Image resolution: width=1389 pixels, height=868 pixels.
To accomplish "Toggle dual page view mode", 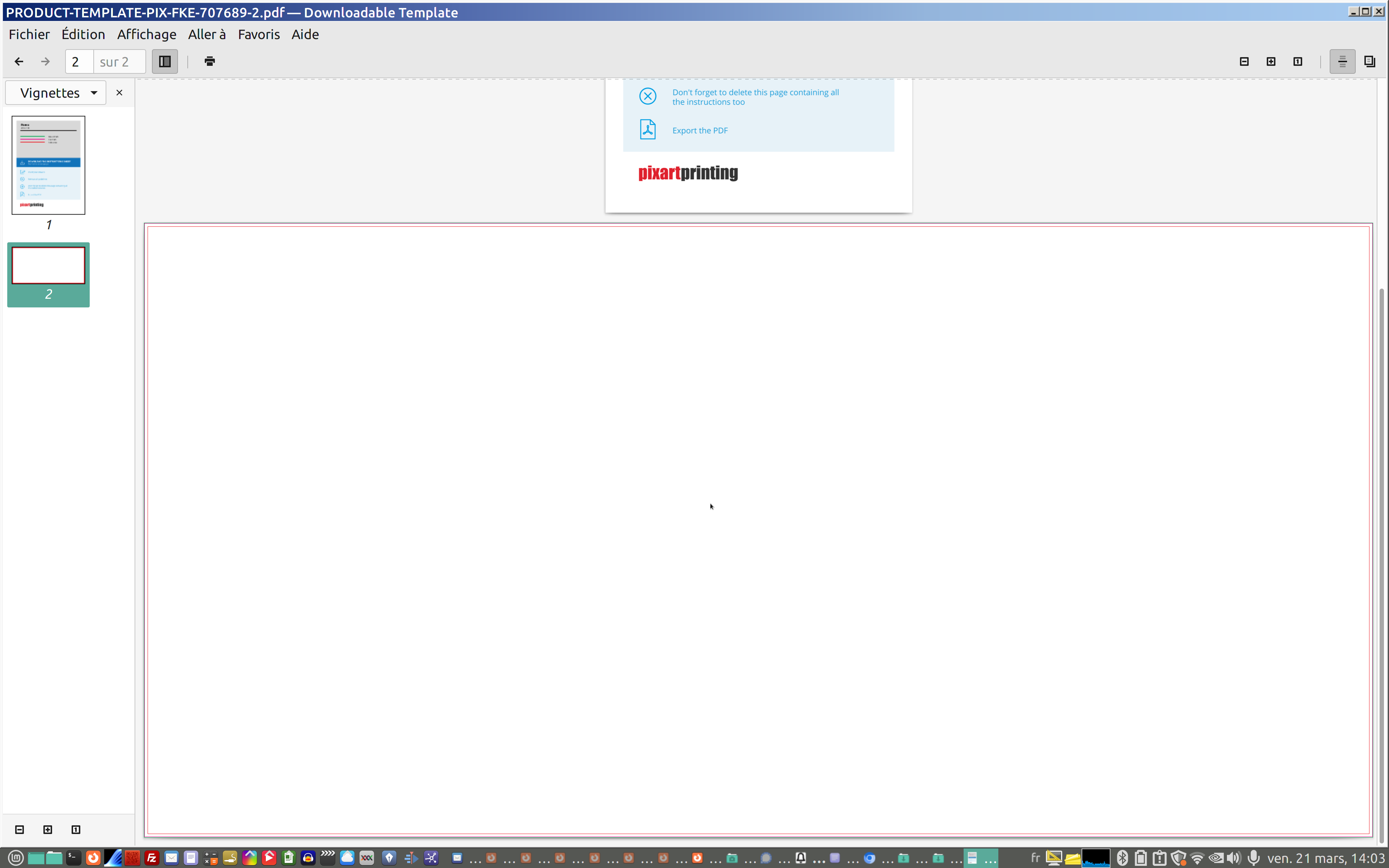I will (1369, 61).
